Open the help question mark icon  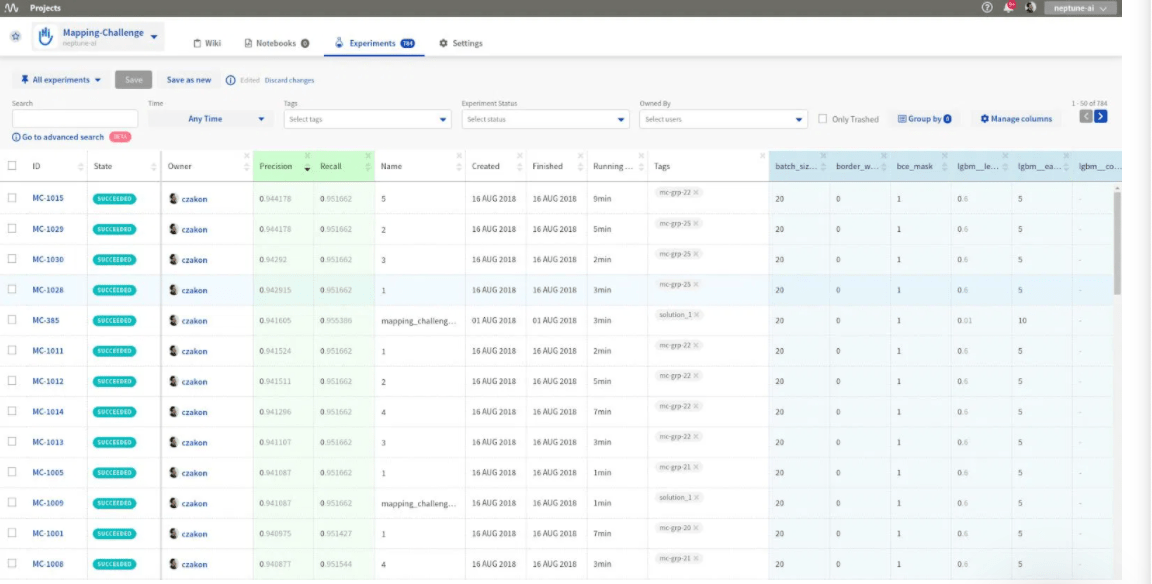pyautogui.click(x=987, y=7)
